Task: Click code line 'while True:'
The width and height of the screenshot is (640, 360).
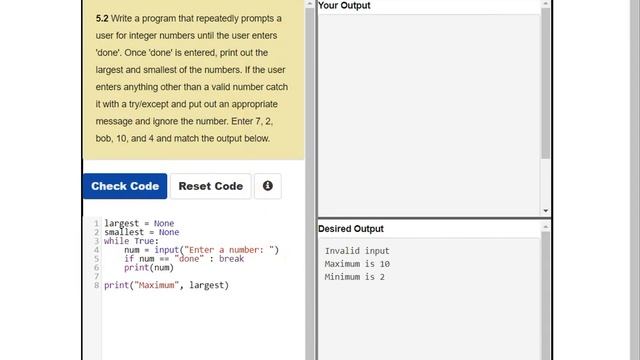Action: click(x=131, y=241)
